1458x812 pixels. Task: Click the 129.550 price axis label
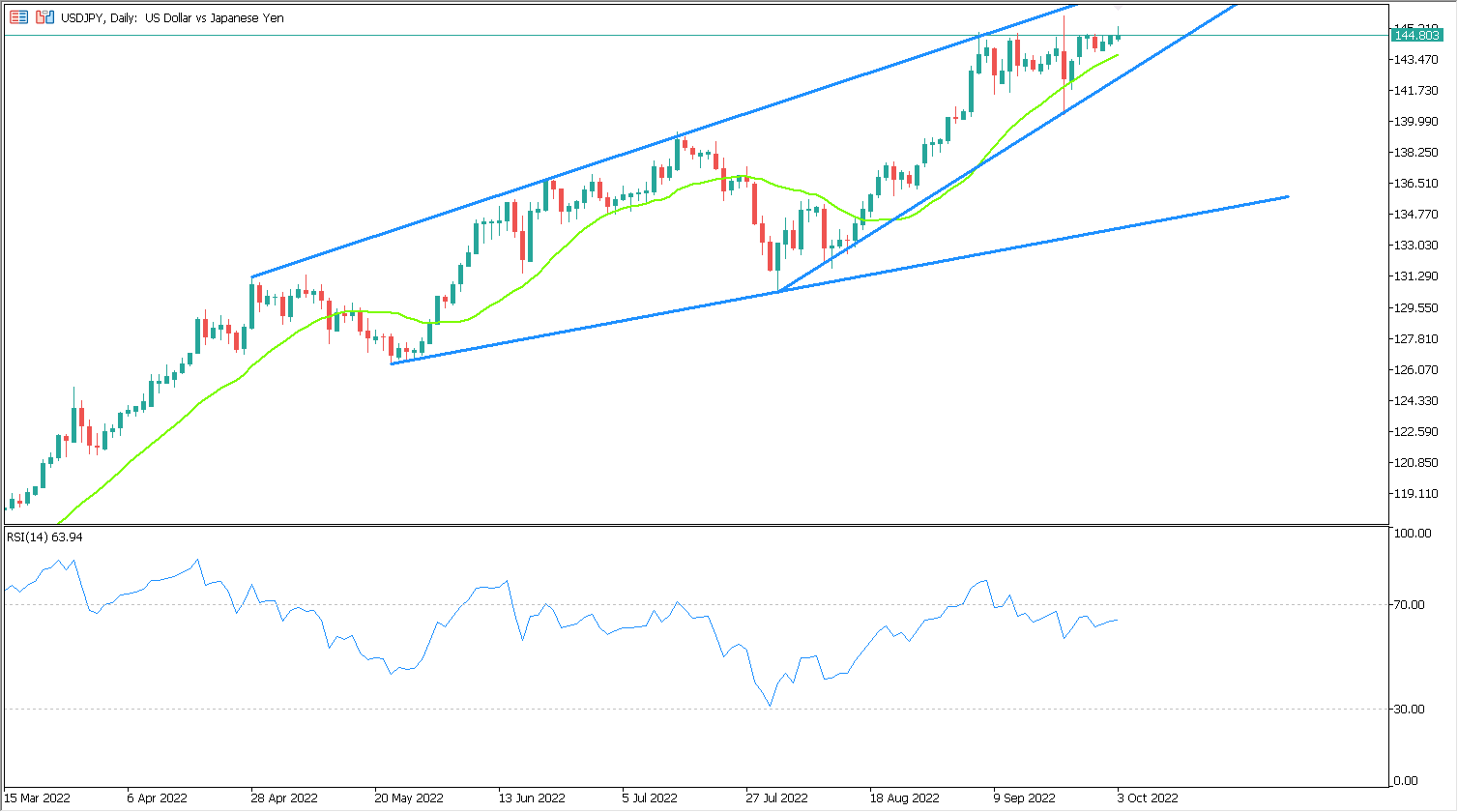point(1415,308)
